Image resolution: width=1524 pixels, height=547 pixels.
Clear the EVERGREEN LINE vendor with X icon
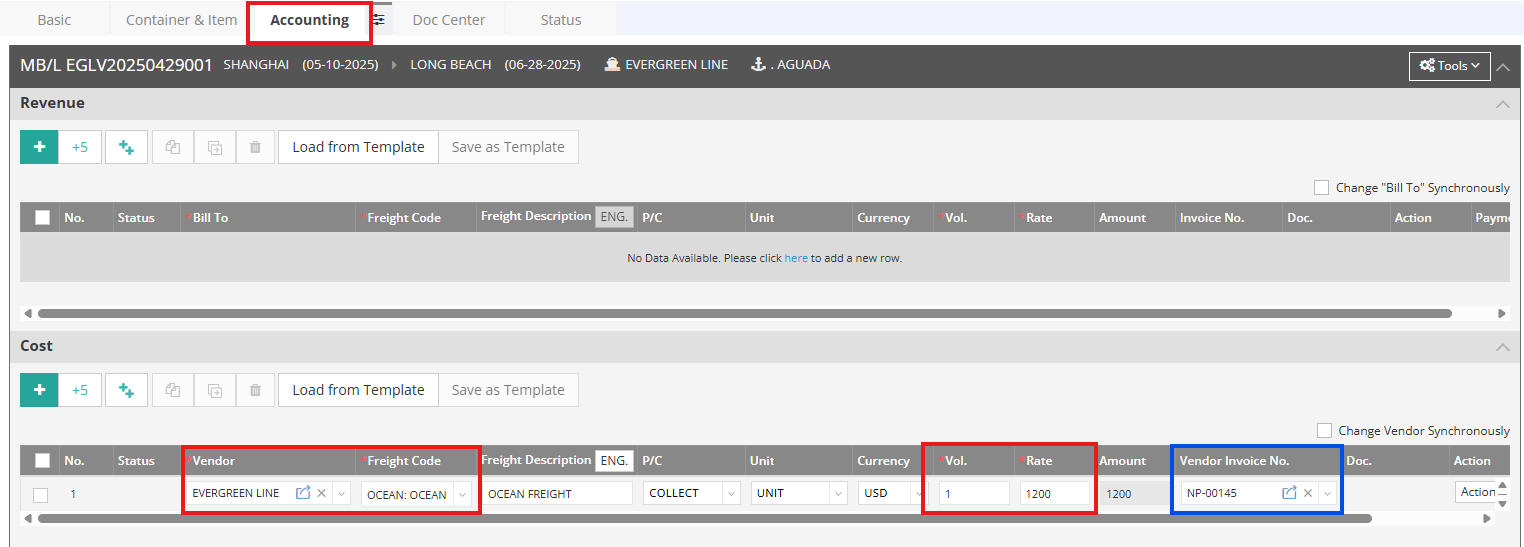(321, 493)
